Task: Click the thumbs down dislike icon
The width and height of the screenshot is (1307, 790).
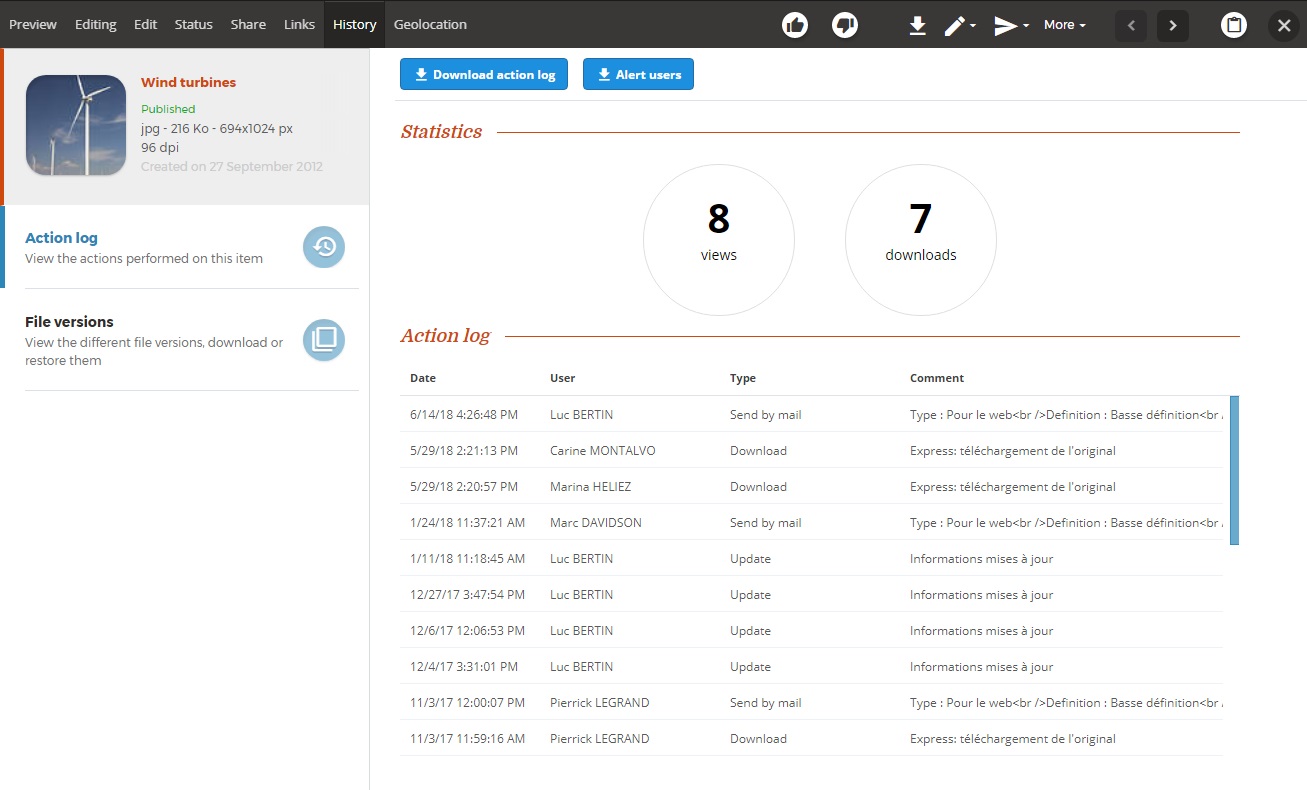Action: pyautogui.click(x=845, y=25)
